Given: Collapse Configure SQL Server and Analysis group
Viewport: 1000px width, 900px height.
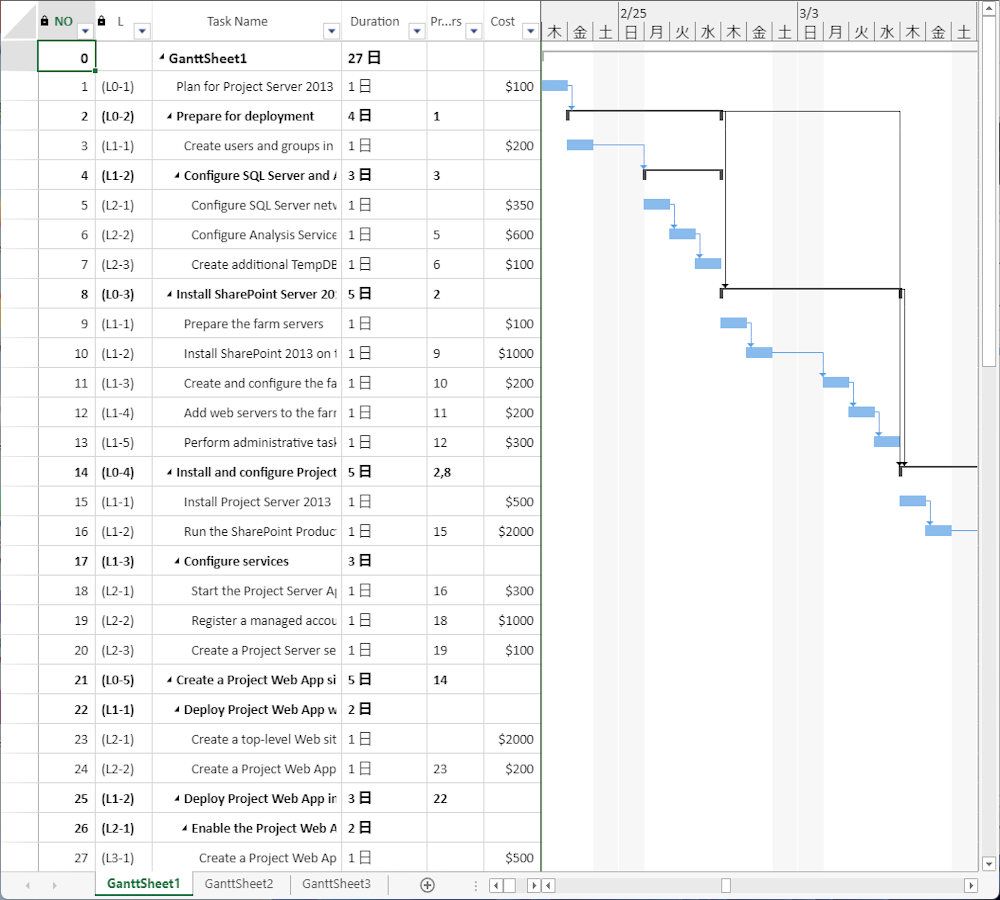Looking at the screenshot, I should 177,175.
